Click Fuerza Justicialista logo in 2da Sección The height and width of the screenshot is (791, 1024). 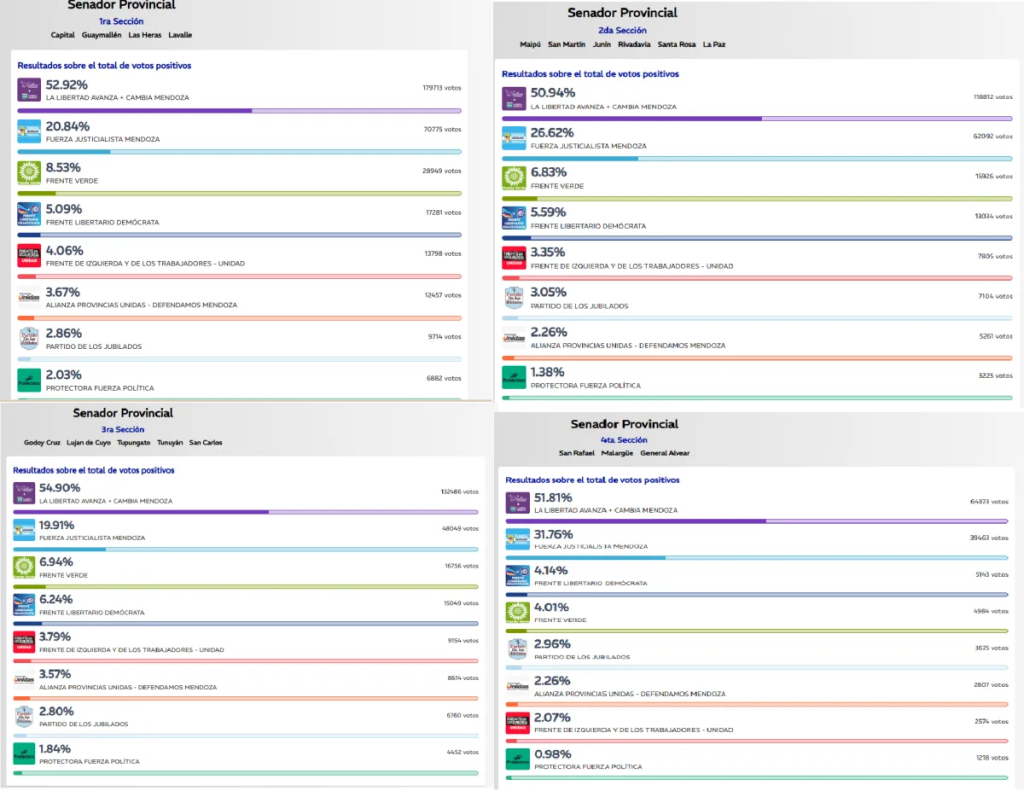pyautogui.click(x=514, y=138)
